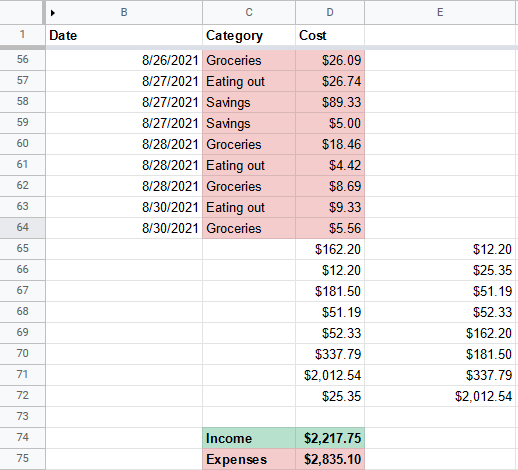Select the $2,217.75 income total
This screenshot has width=518, height=470.
[330, 438]
